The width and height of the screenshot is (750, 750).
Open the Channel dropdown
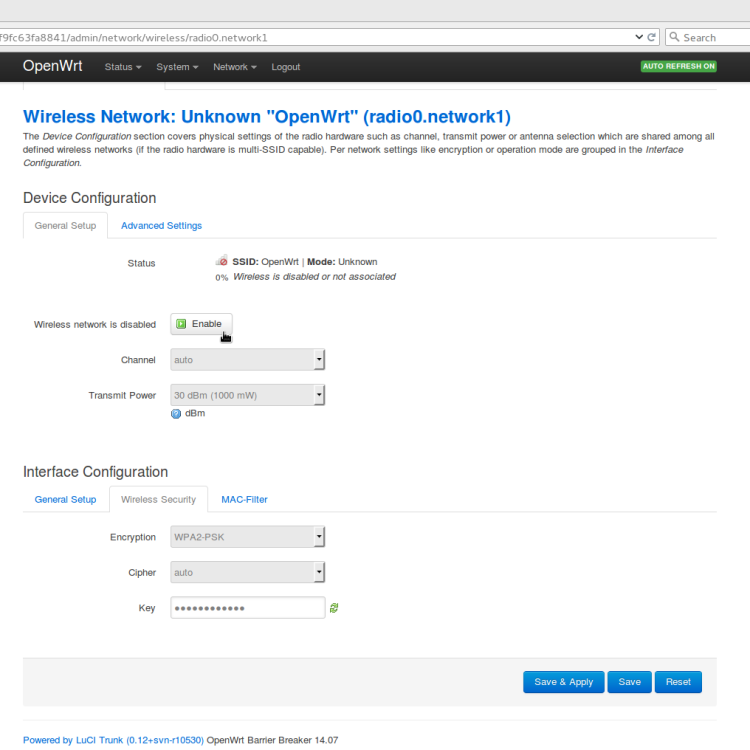tap(247, 360)
